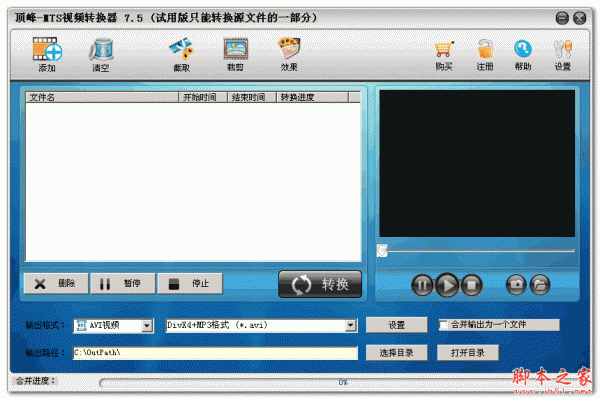Click the 结束时间 column header
This screenshot has height=399, width=600.
click(252, 97)
